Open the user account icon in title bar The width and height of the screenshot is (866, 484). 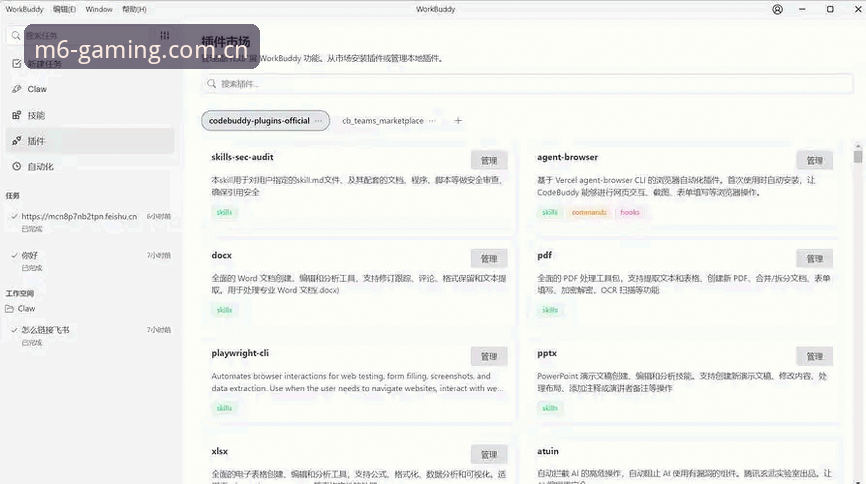[x=777, y=9]
